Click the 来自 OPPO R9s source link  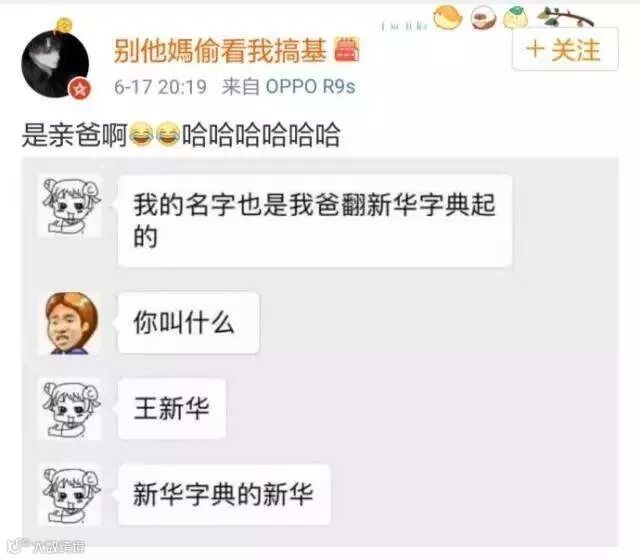288,87
